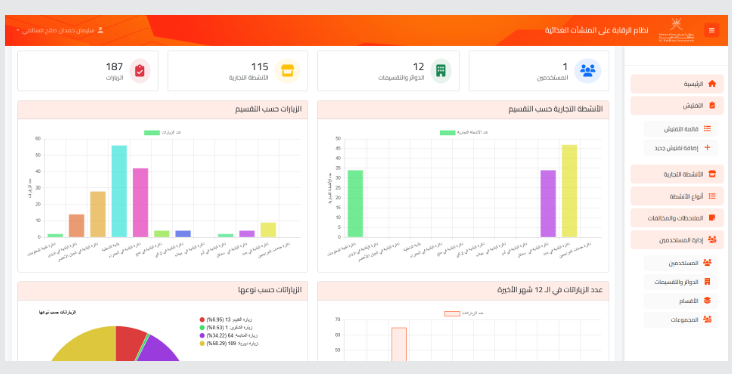Click the "115" business activities count
Screen dimensions: 732x374
(x=260, y=67)
